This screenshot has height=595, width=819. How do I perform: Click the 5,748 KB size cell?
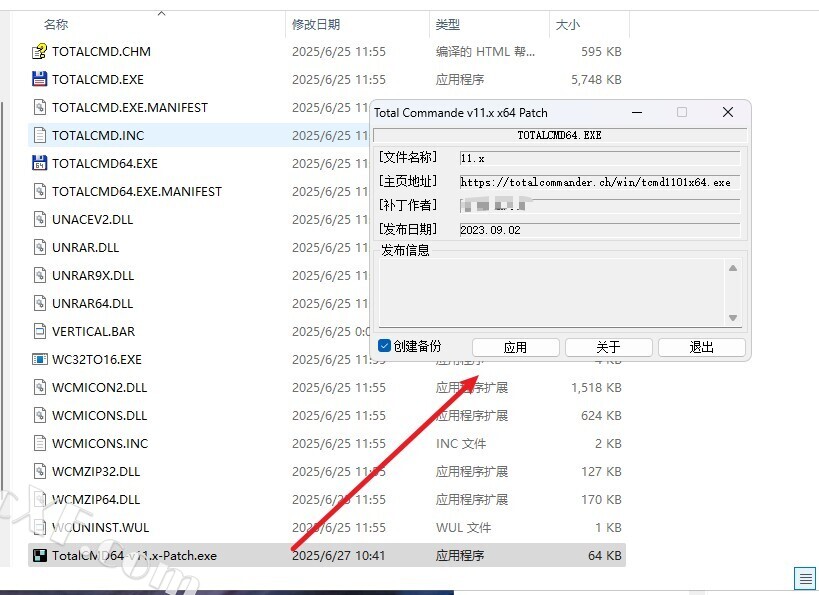596,79
